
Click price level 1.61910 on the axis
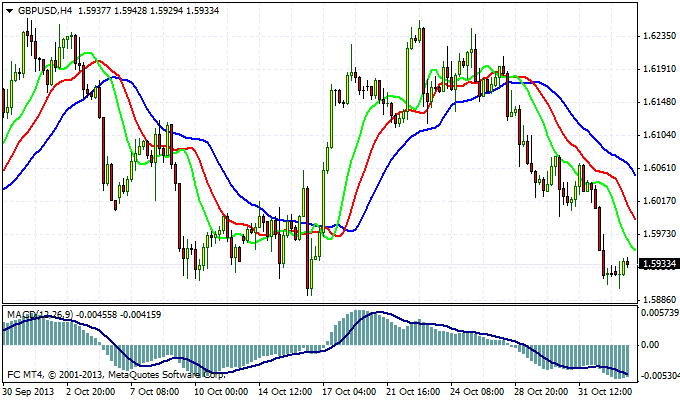tap(659, 69)
